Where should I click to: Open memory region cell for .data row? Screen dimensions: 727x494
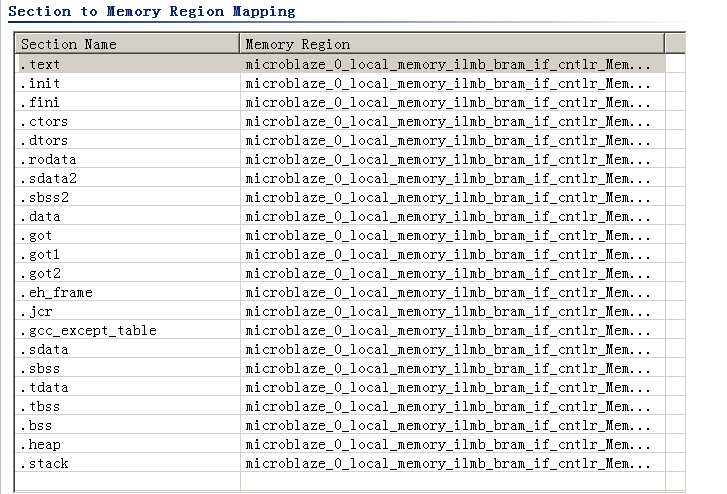click(x=453, y=216)
